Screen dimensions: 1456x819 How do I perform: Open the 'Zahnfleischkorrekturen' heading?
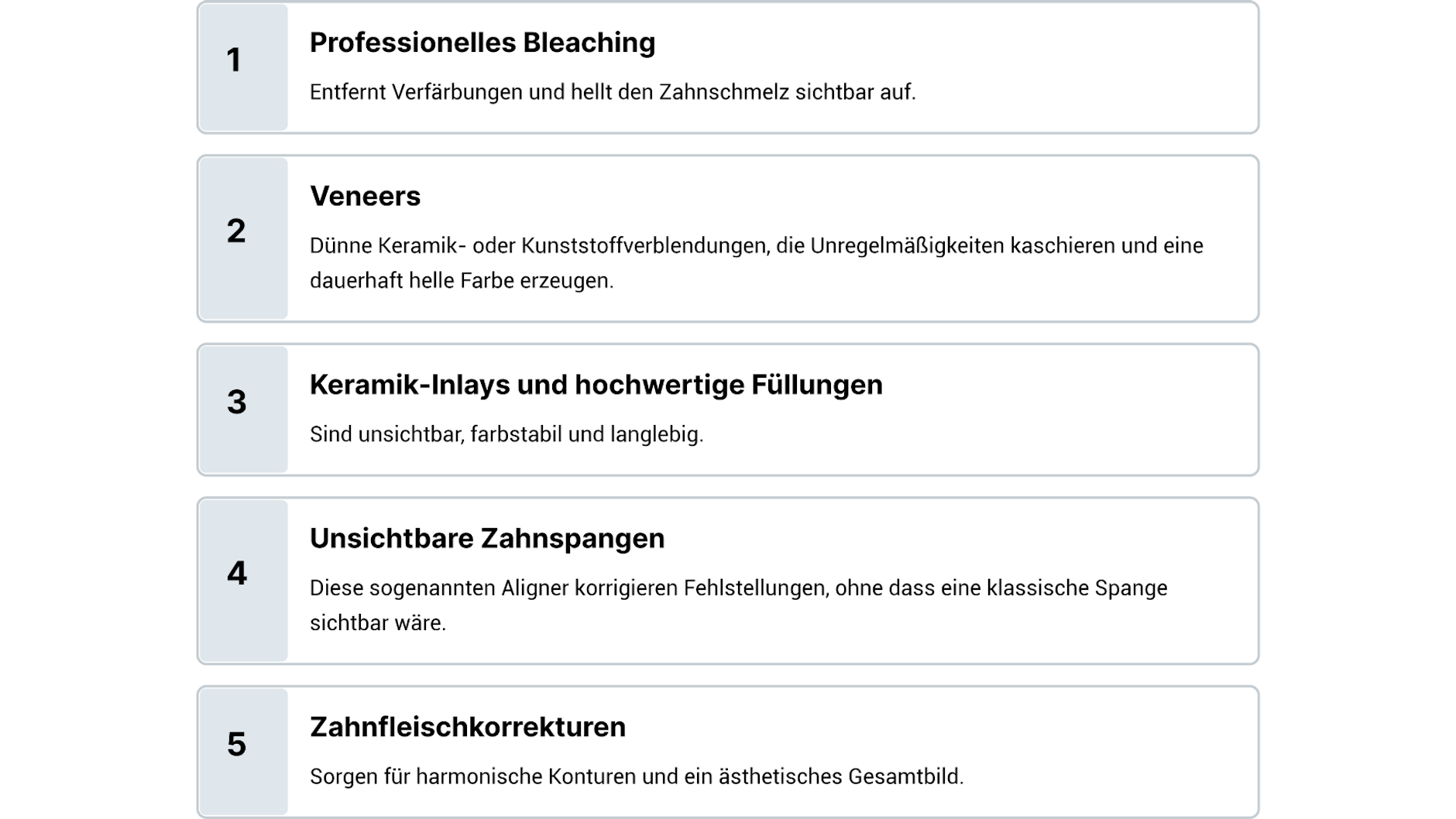coord(467,727)
